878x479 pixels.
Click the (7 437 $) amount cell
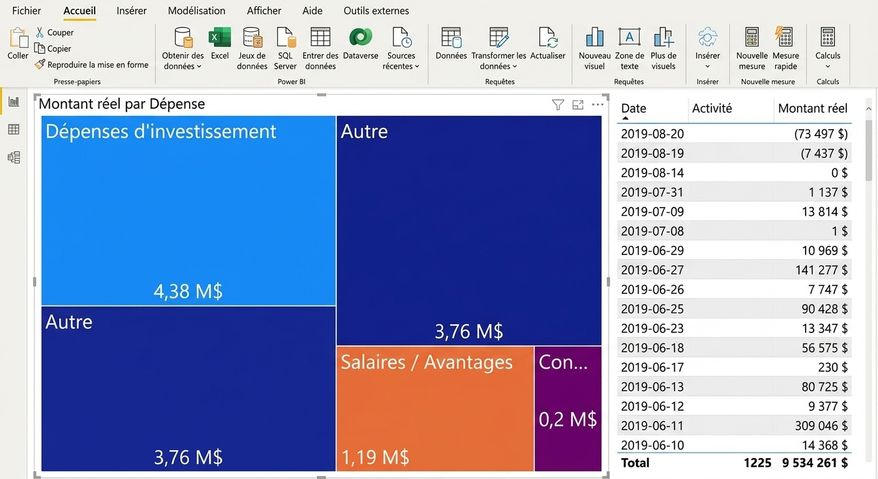click(824, 153)
